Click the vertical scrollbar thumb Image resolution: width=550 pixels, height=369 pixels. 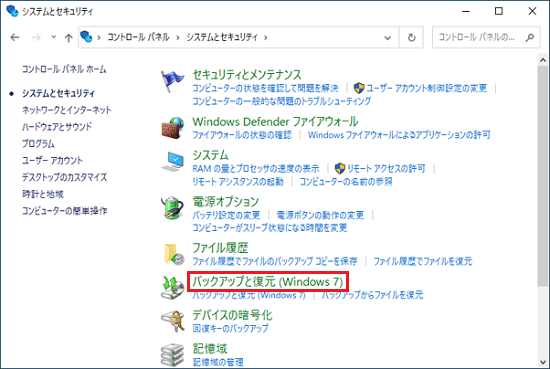543,176
